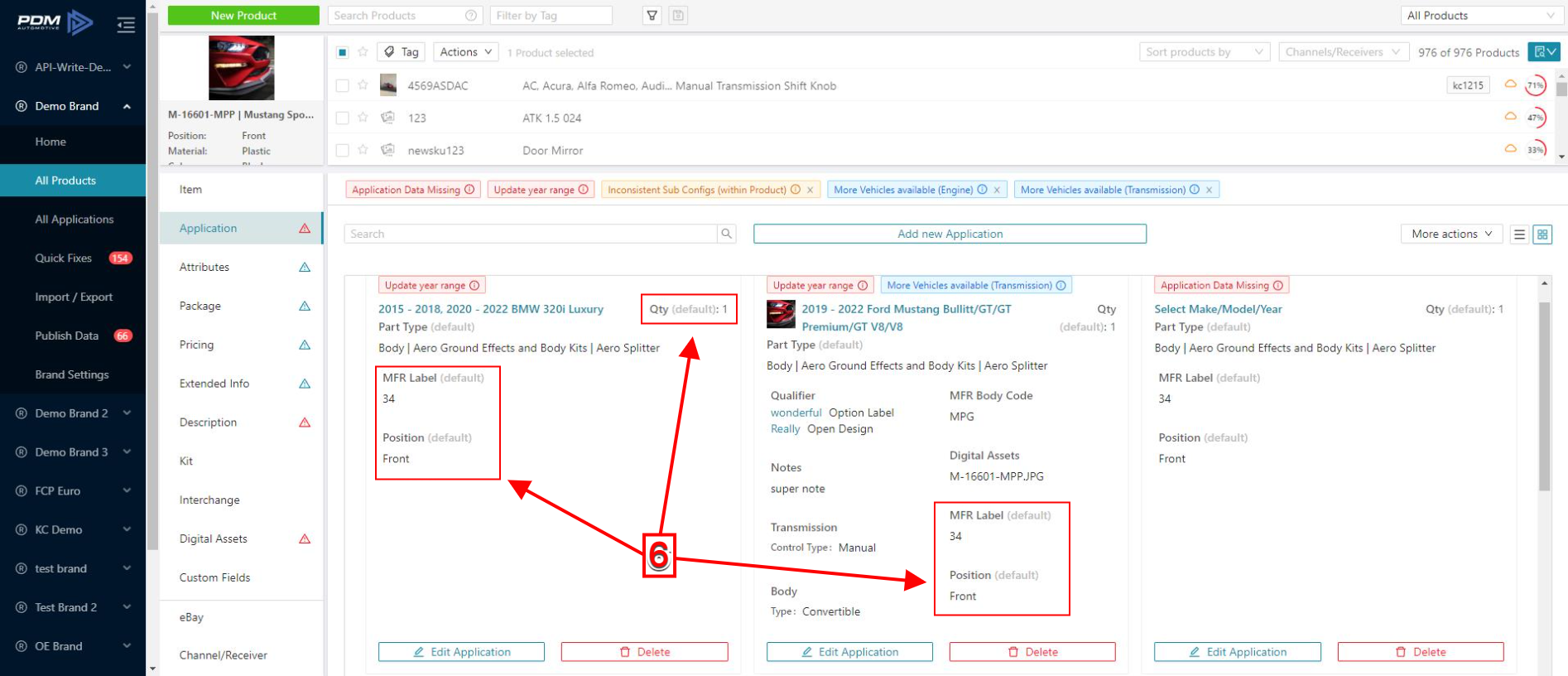Click the application cards vertical scrollbar

pyautogui.click(x=1544, y=398)
